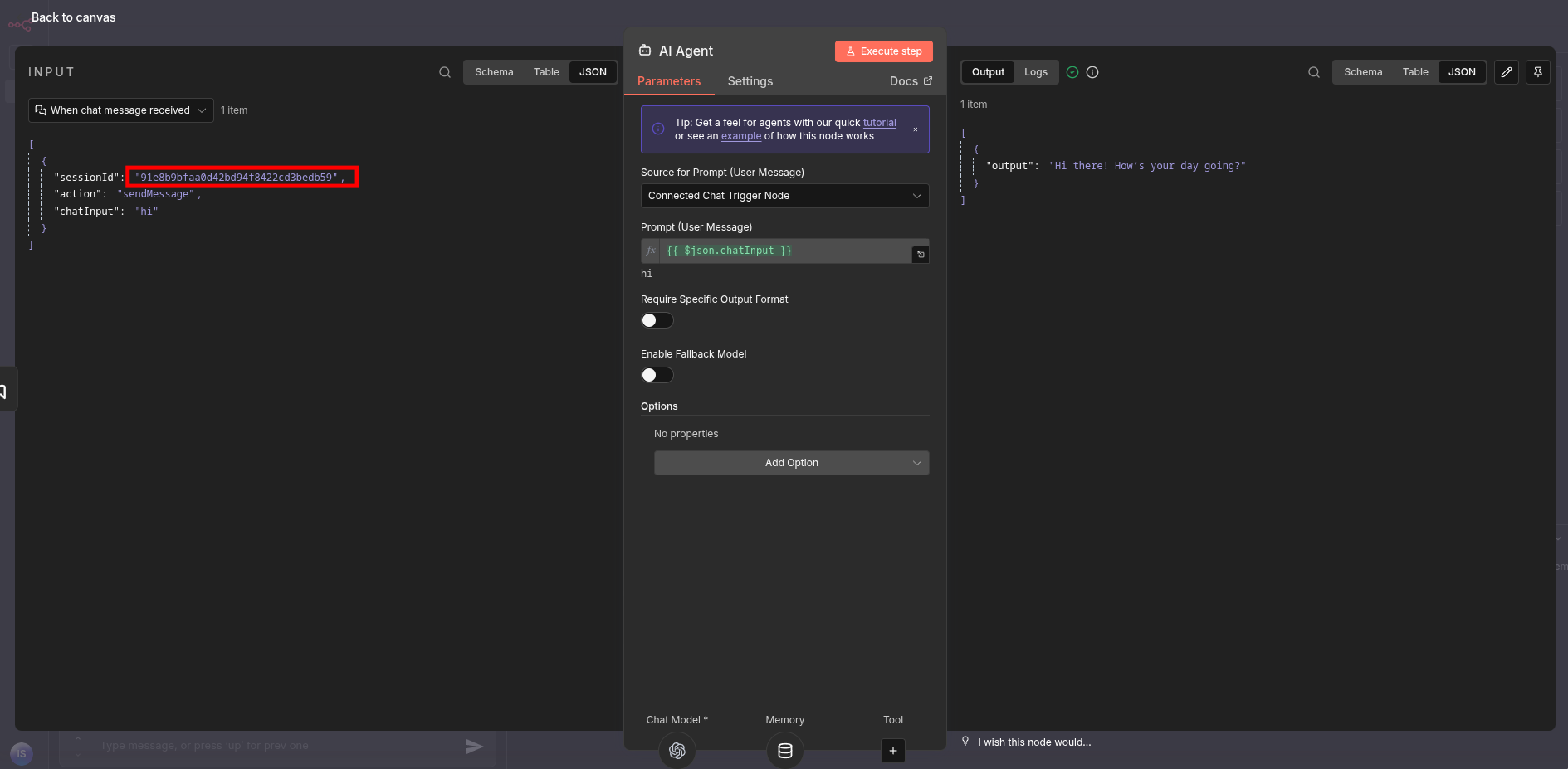Select JSON view in output panel

pos(1463,72)
